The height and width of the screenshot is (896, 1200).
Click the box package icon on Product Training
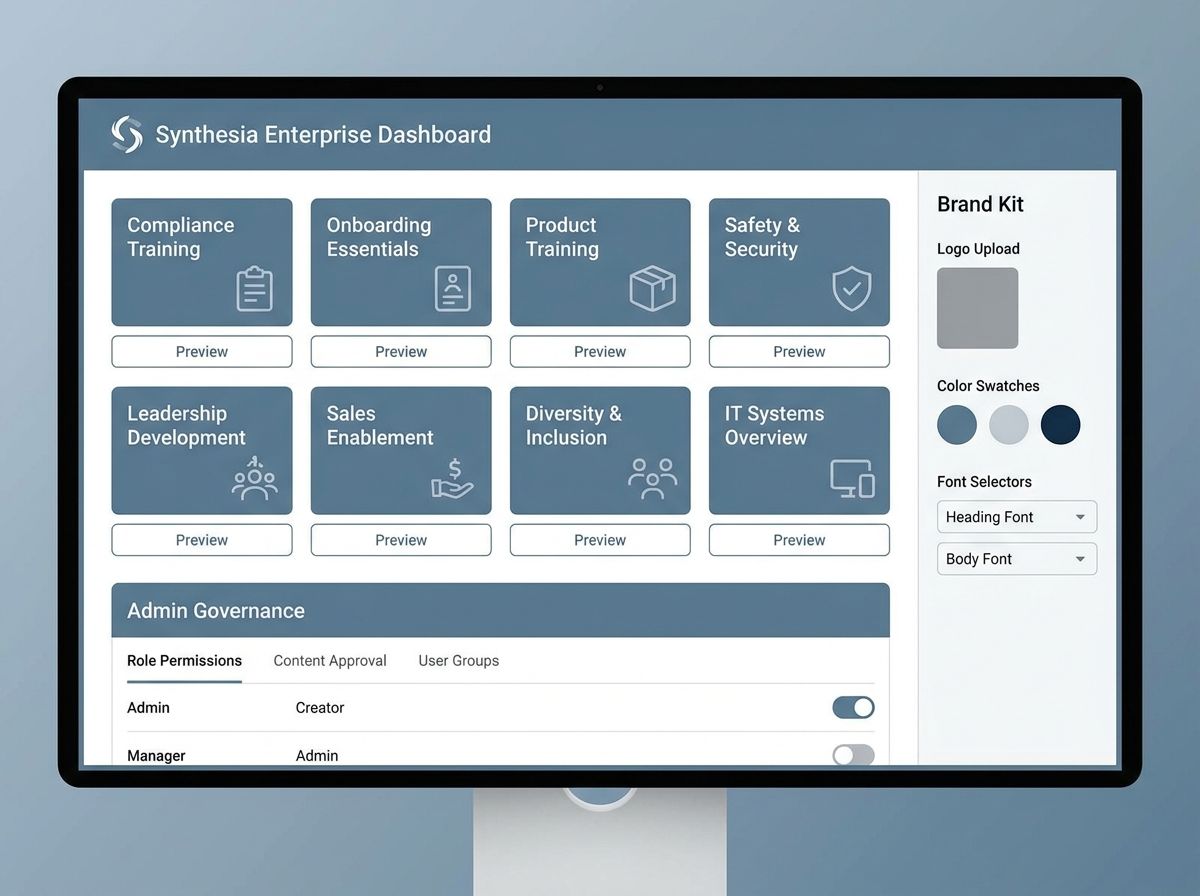(652, 288)
